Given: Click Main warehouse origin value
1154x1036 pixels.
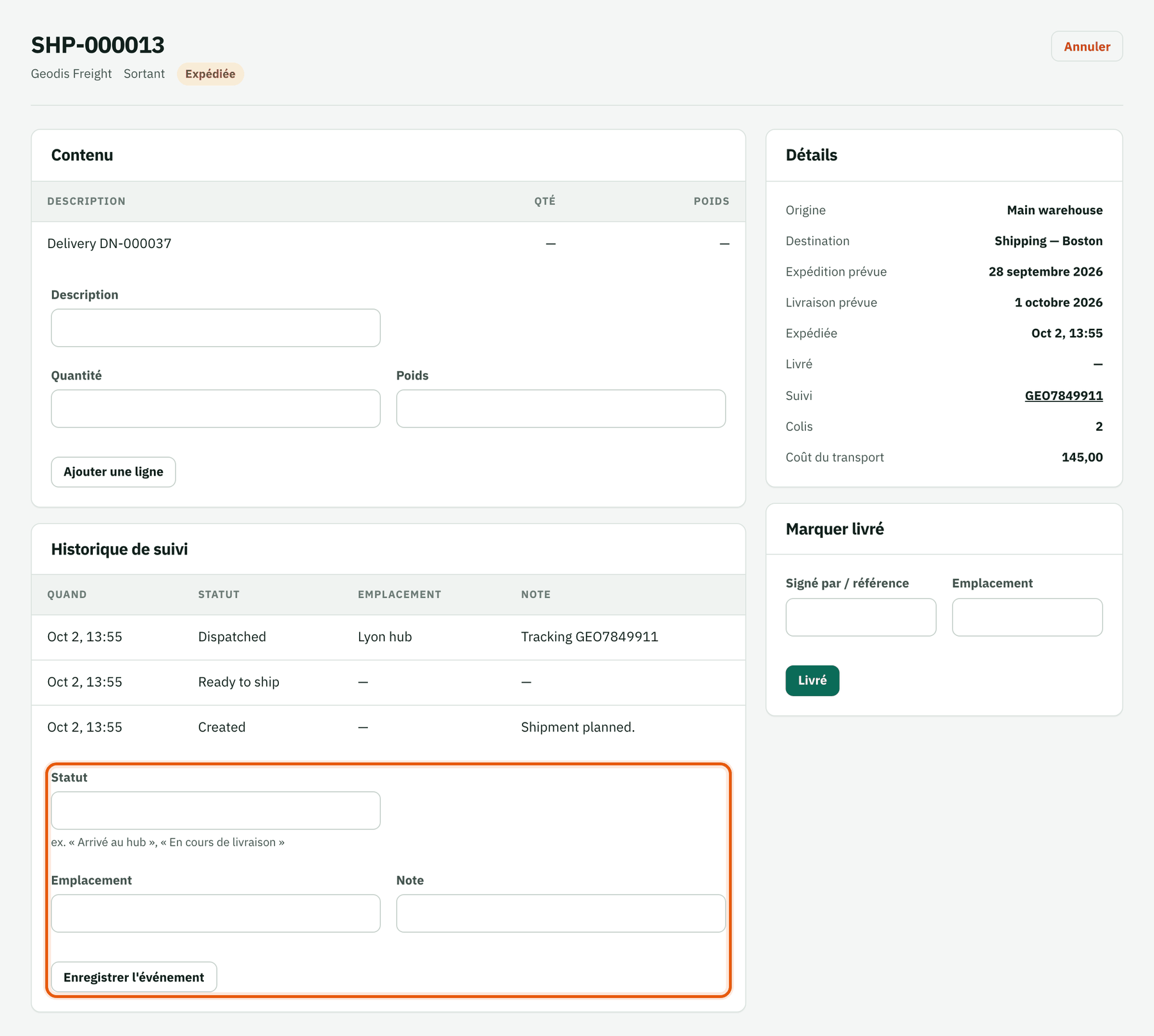Looking at the screenshot, I should (1055, 210).
